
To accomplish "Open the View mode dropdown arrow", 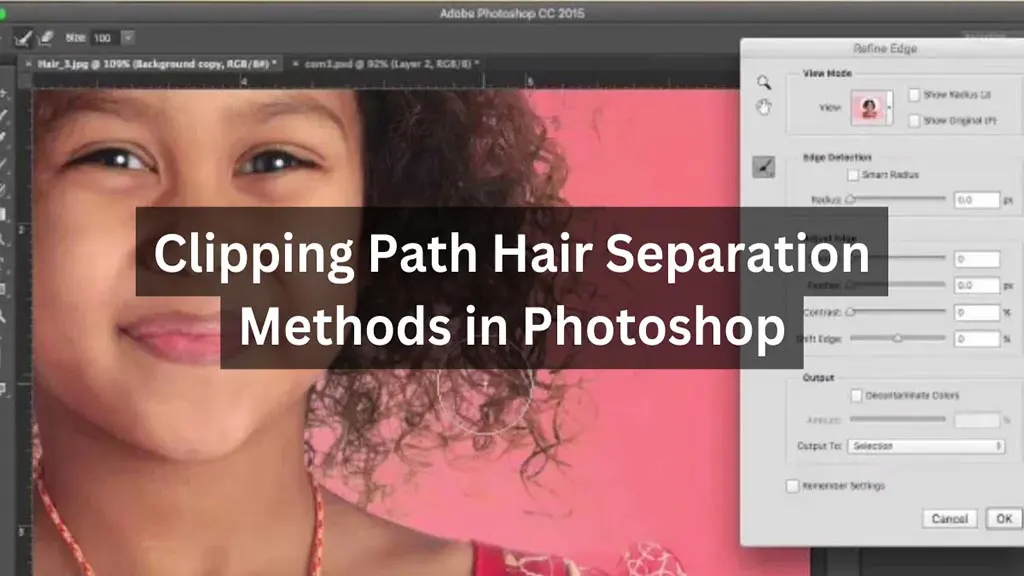I will point(889,108).
